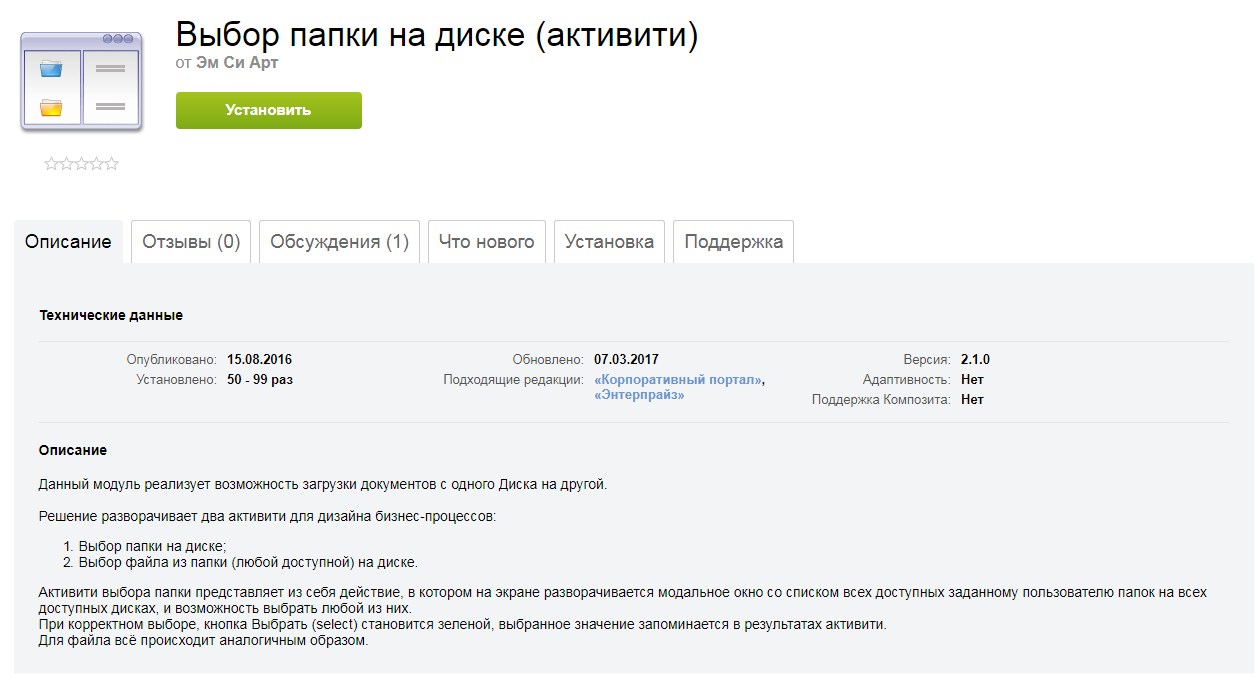Set a rating on the star widget
The width and height of the screenshot is (1258, 677).
pyautogui.click(x=84, y=162)
